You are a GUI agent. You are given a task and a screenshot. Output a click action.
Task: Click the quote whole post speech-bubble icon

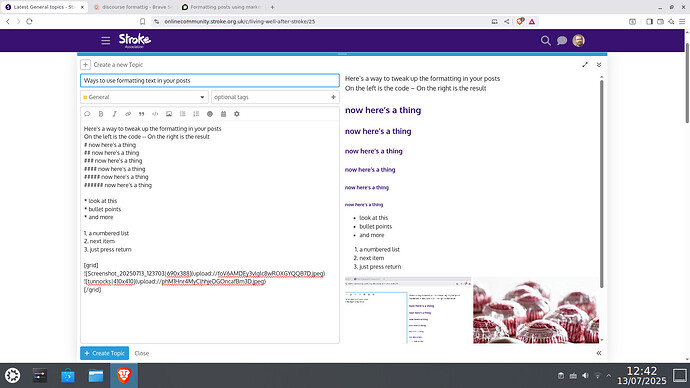87,114
